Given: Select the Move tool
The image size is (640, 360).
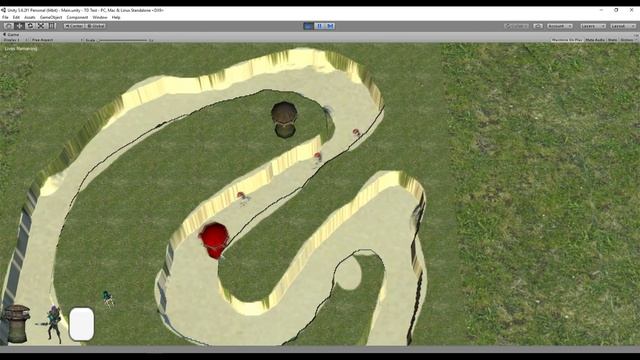Looking at the screenshot, I should [19, 26].
